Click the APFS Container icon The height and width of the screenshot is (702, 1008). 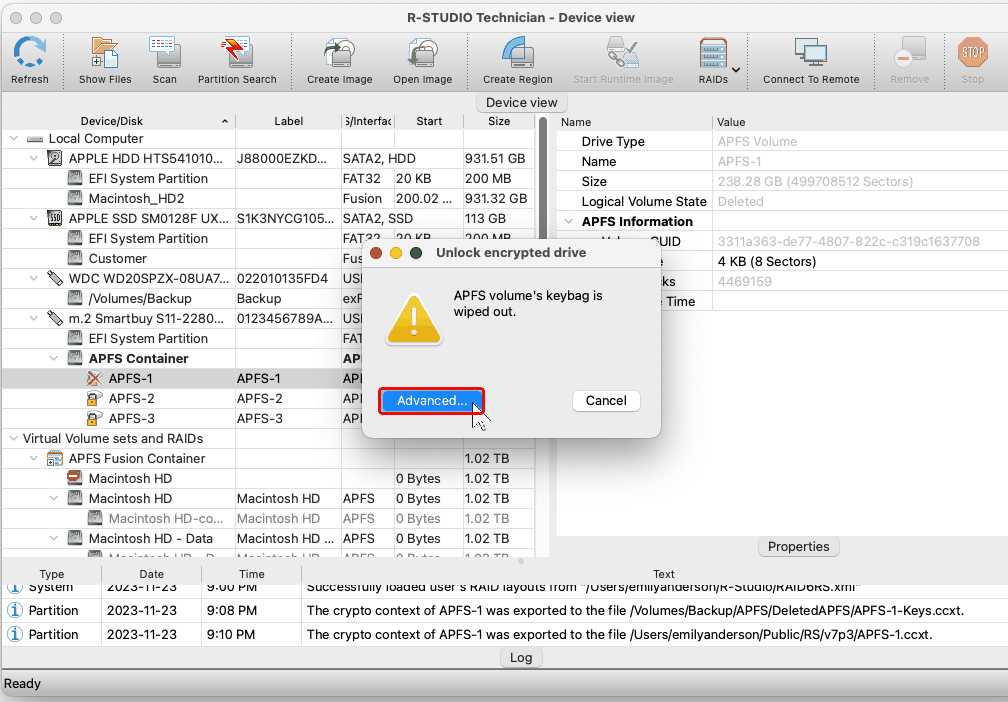click(75, 358)
